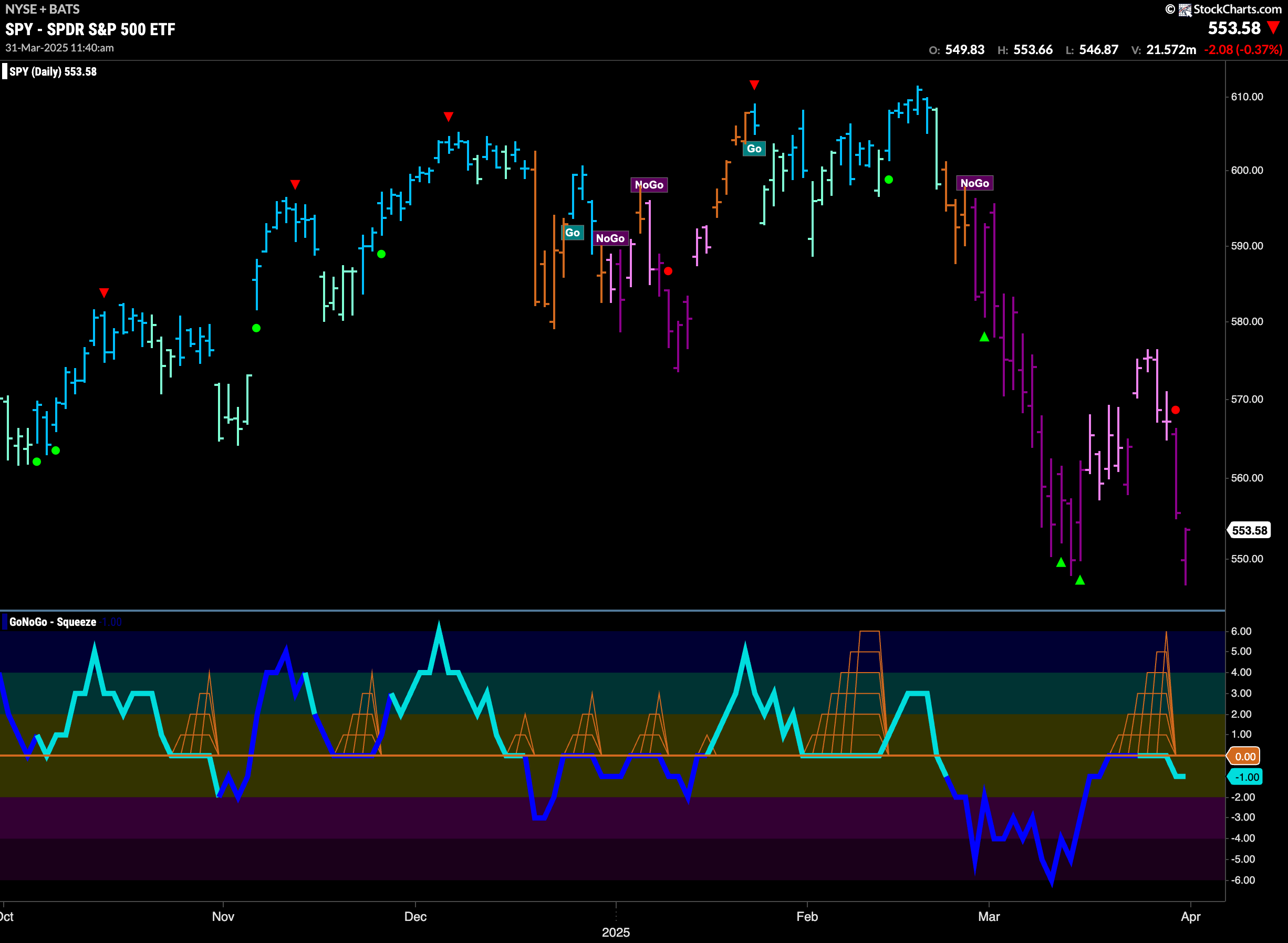Click the green dot near 599 in mid-February
Image resolution: width=1288 pixels, height=943 pixels.
coord(889,180)
